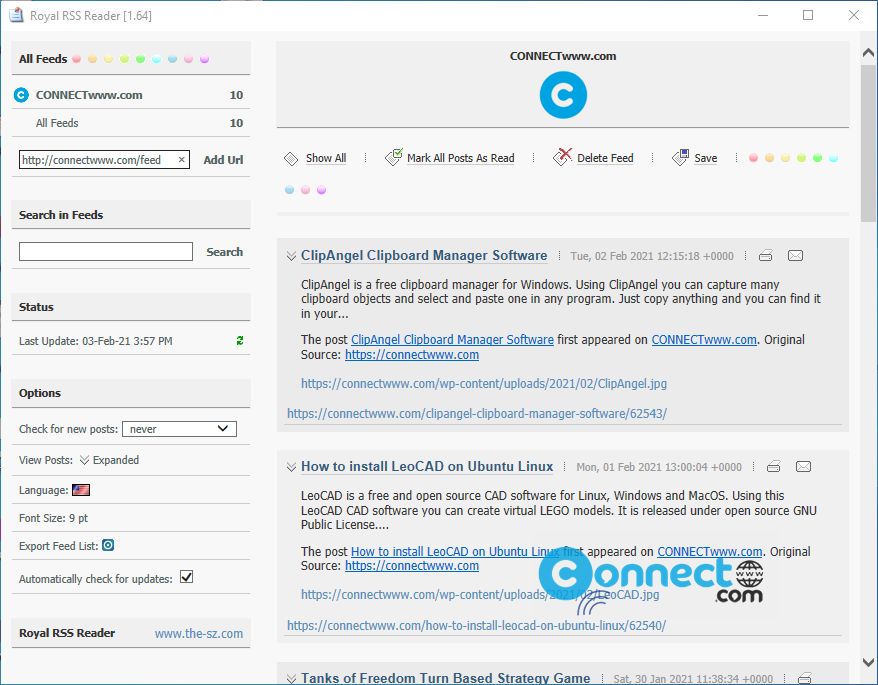Viewport: 878px width, 685px height.
Task: Click the Show All tag icon
Action: click(x=291, y=159)
